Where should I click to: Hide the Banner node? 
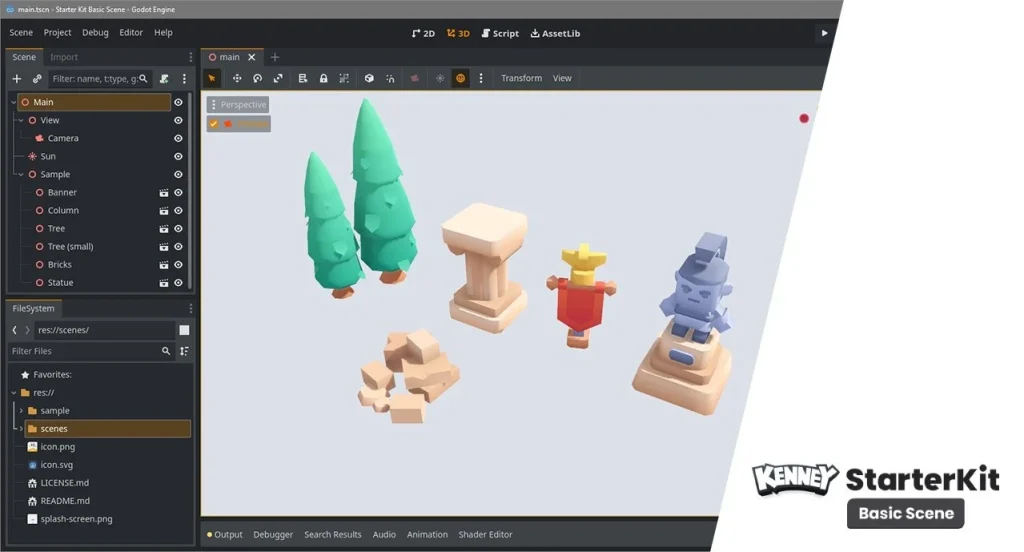pyautogui.click(x=178, y=193)
